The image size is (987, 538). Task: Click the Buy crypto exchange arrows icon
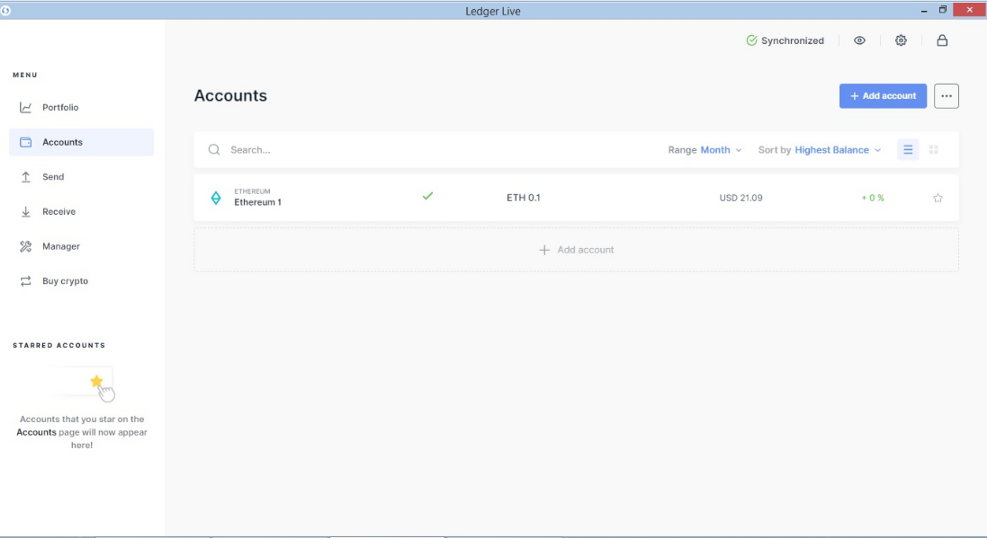tap(26, 281)
